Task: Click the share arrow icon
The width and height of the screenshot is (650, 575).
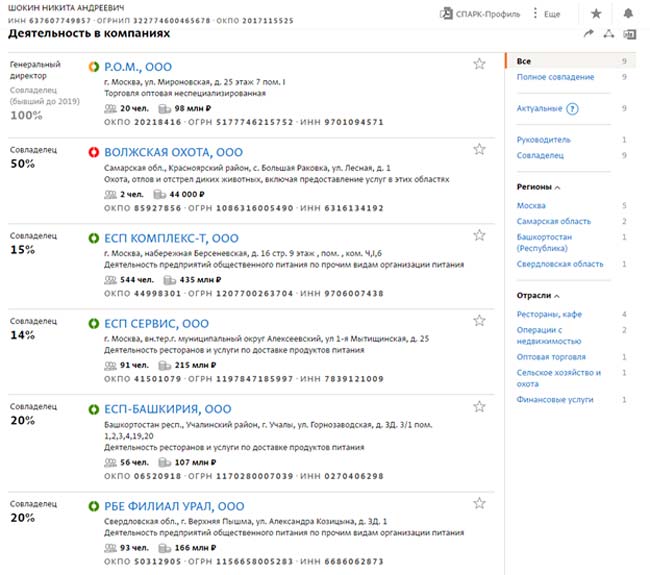Action: click(x=588, y=34)
